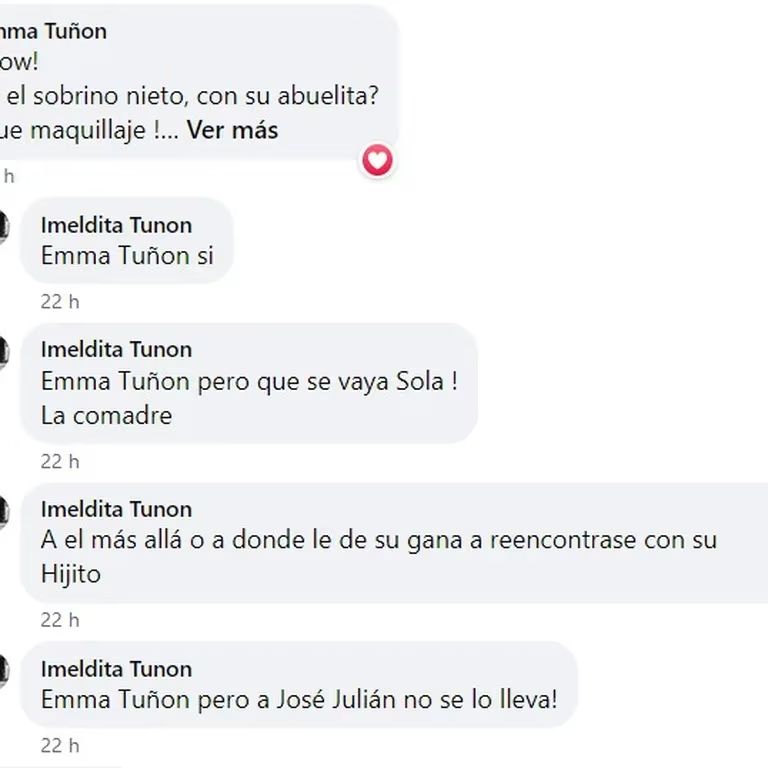The image size is (768, 768).
Task: Open the author name on the top comment
Action: click(55, 31)
